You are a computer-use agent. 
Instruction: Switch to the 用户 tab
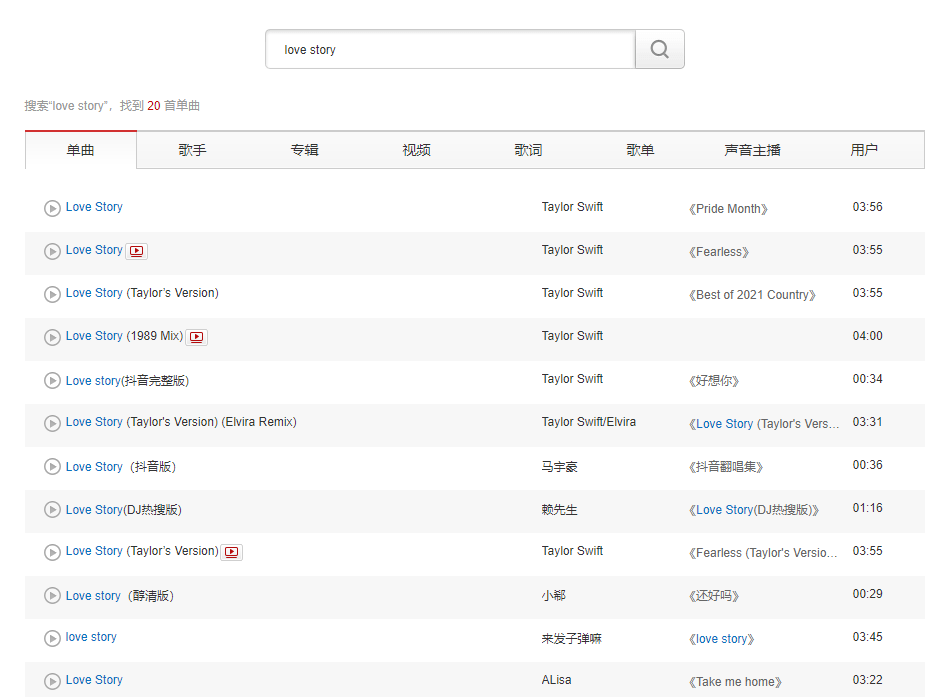pyautogui.click(x=864, y=150)
